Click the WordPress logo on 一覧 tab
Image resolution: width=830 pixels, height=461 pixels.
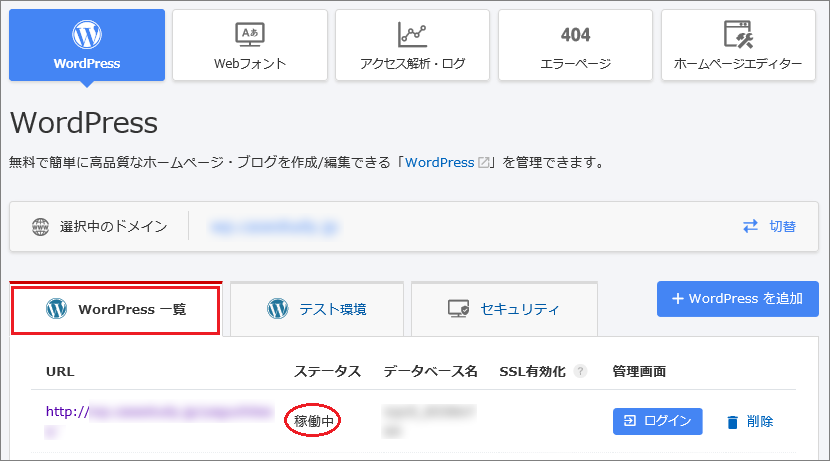pyautogui.click(x=57, y=309)
